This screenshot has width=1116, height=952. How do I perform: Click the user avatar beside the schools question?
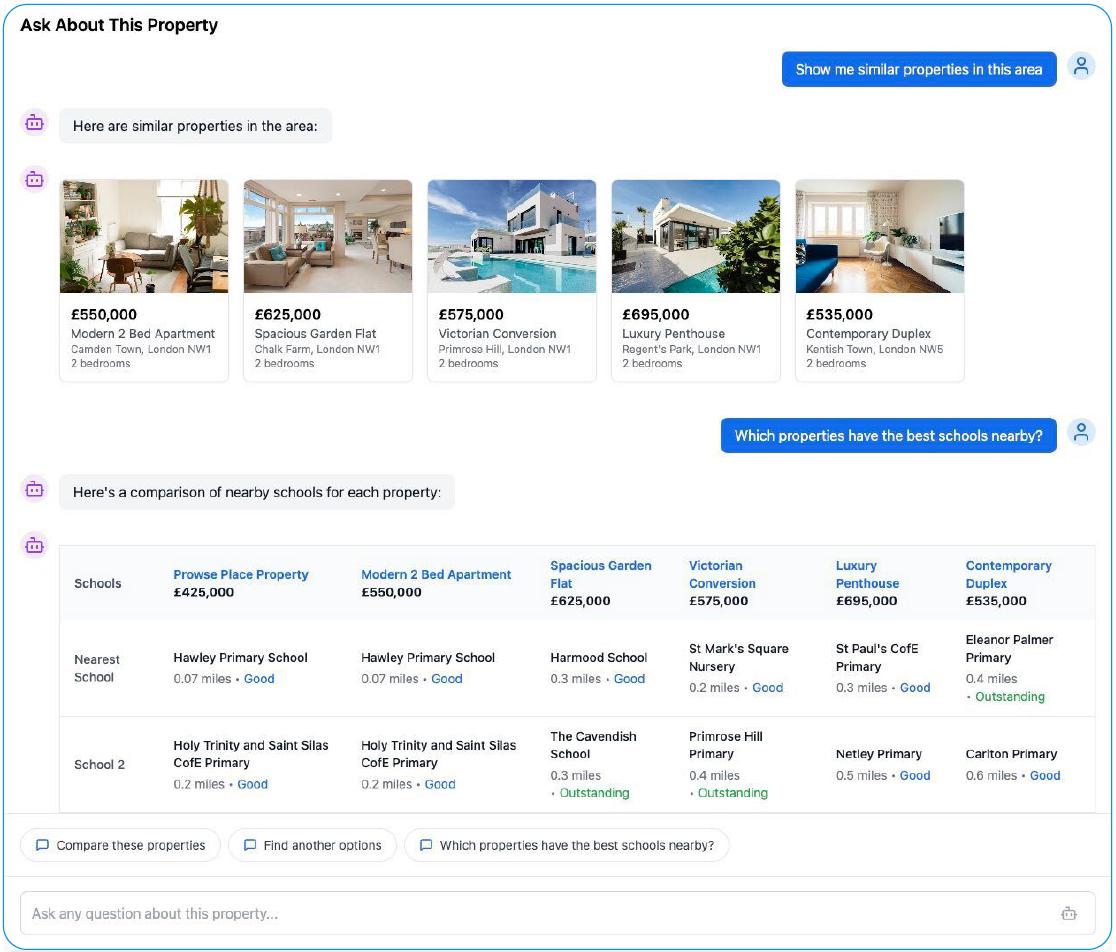1081,433
